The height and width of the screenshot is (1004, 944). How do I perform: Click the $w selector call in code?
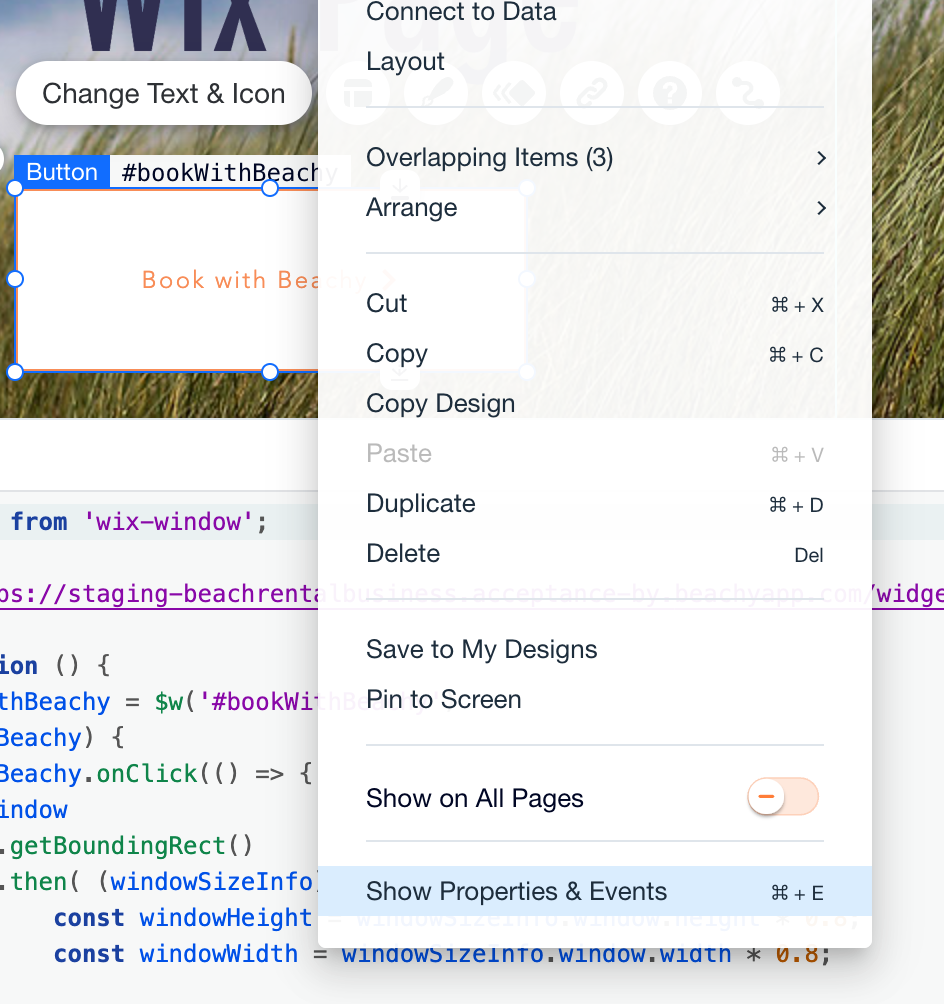pyautogui.click(x=169, y=702)
